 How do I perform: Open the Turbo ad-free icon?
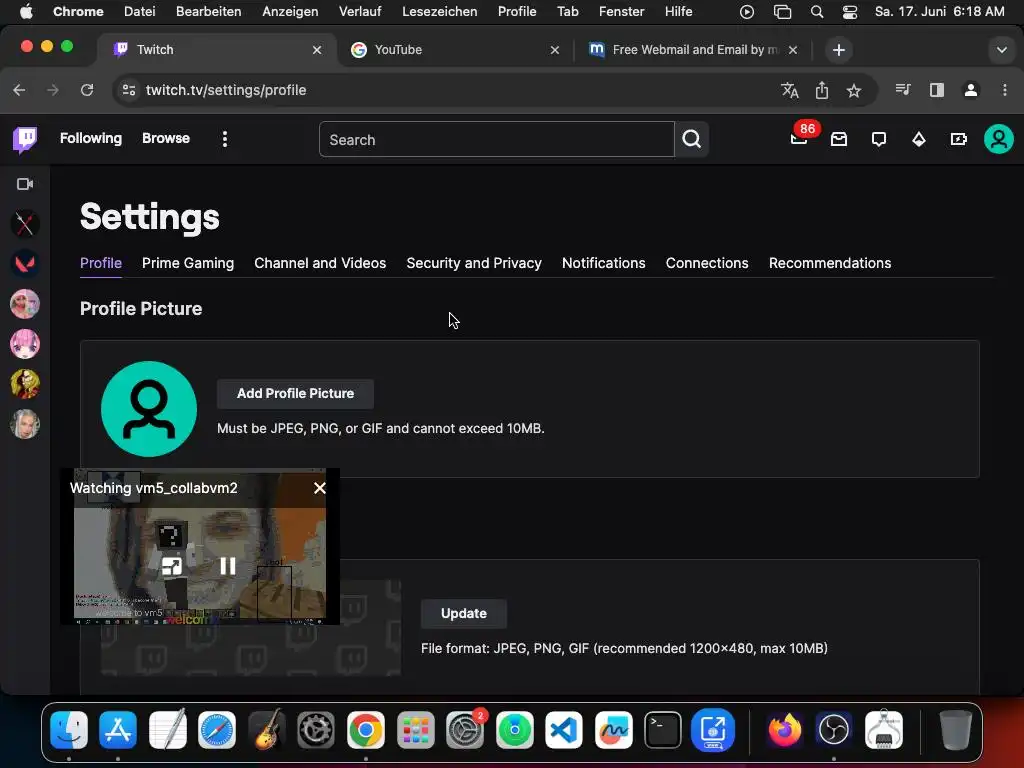click(x=959, y=139)
